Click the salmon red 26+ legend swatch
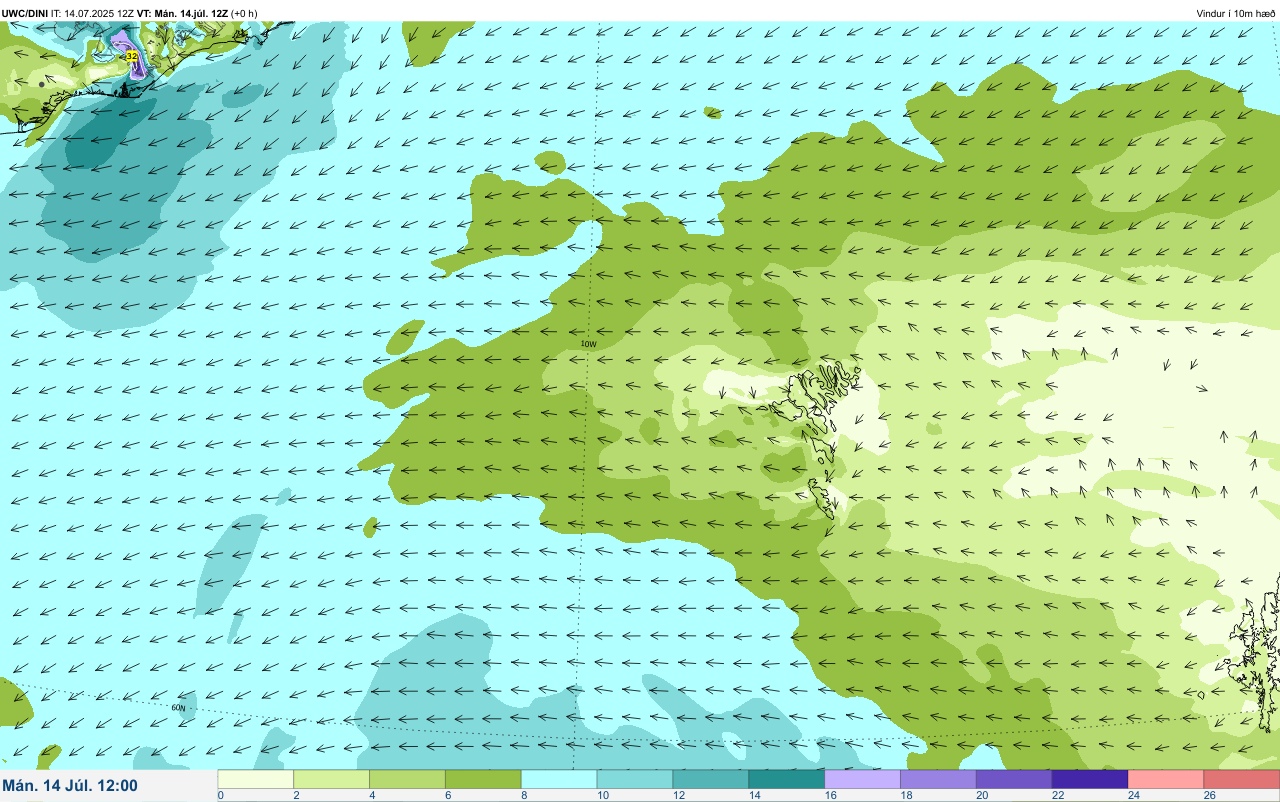Image resolution: width=1280 pixels, height=802 pixels. [x=1242, y=779]
